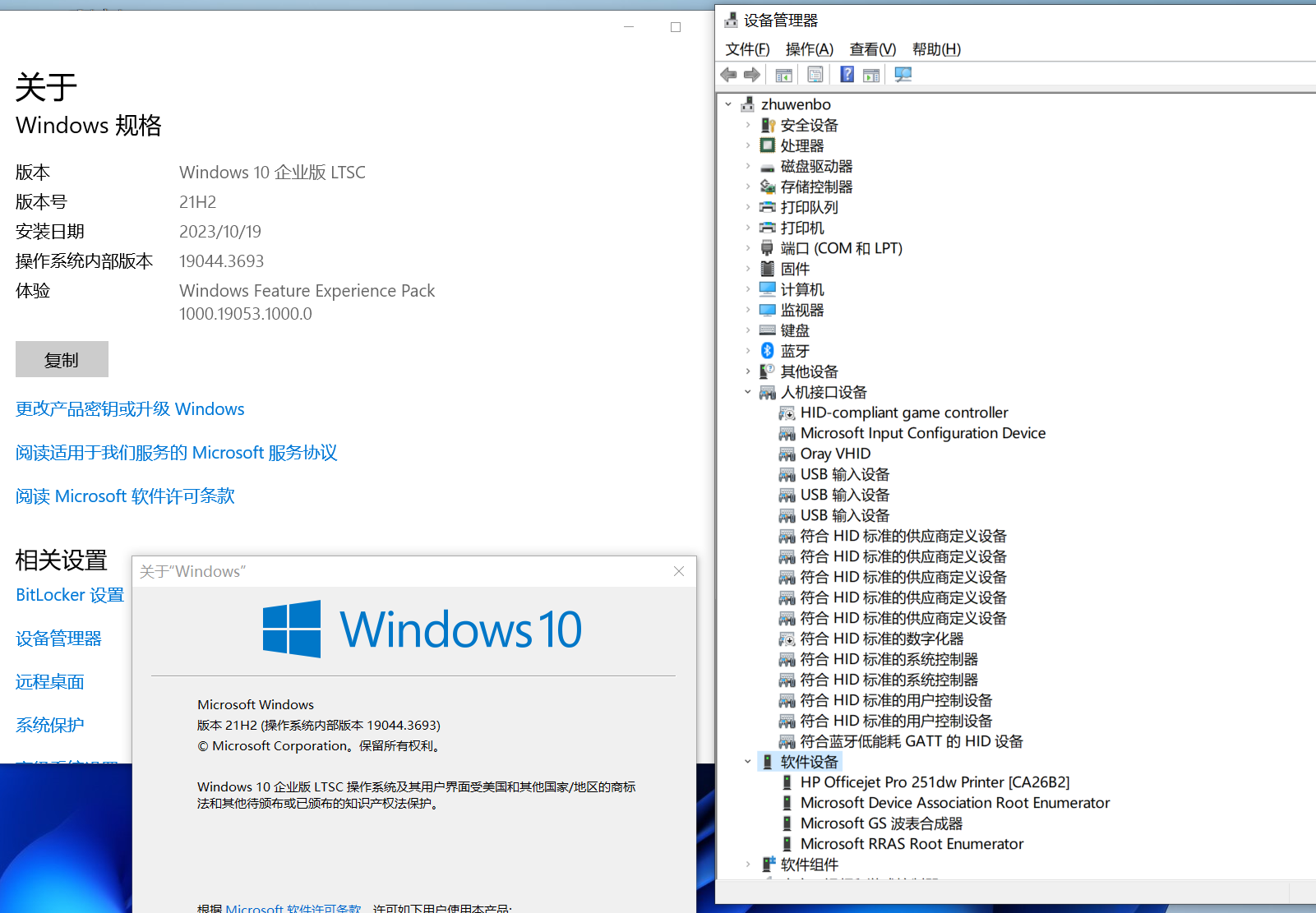Open the 文件(F) menu
The image size is (1316, 913).
tap(747, 49)
